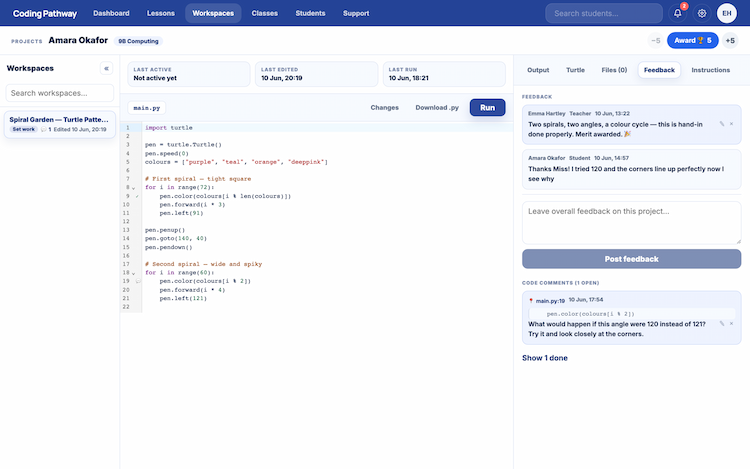Click the Coding Pathway logo

click(x=44, y=13)
